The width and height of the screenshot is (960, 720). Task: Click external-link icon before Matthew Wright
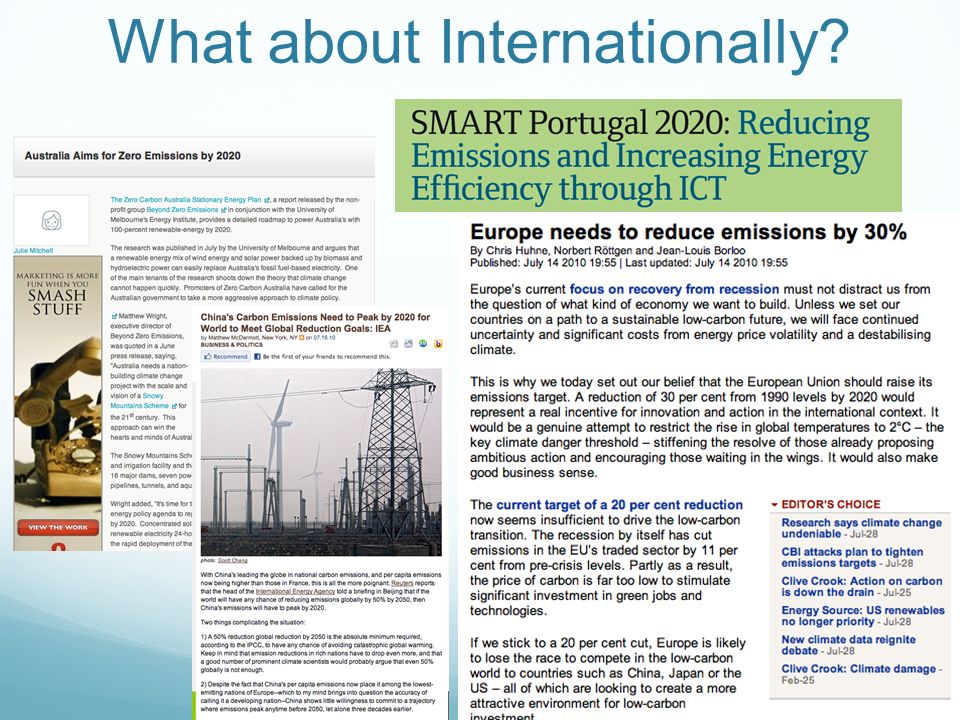[x=114, y=316]
